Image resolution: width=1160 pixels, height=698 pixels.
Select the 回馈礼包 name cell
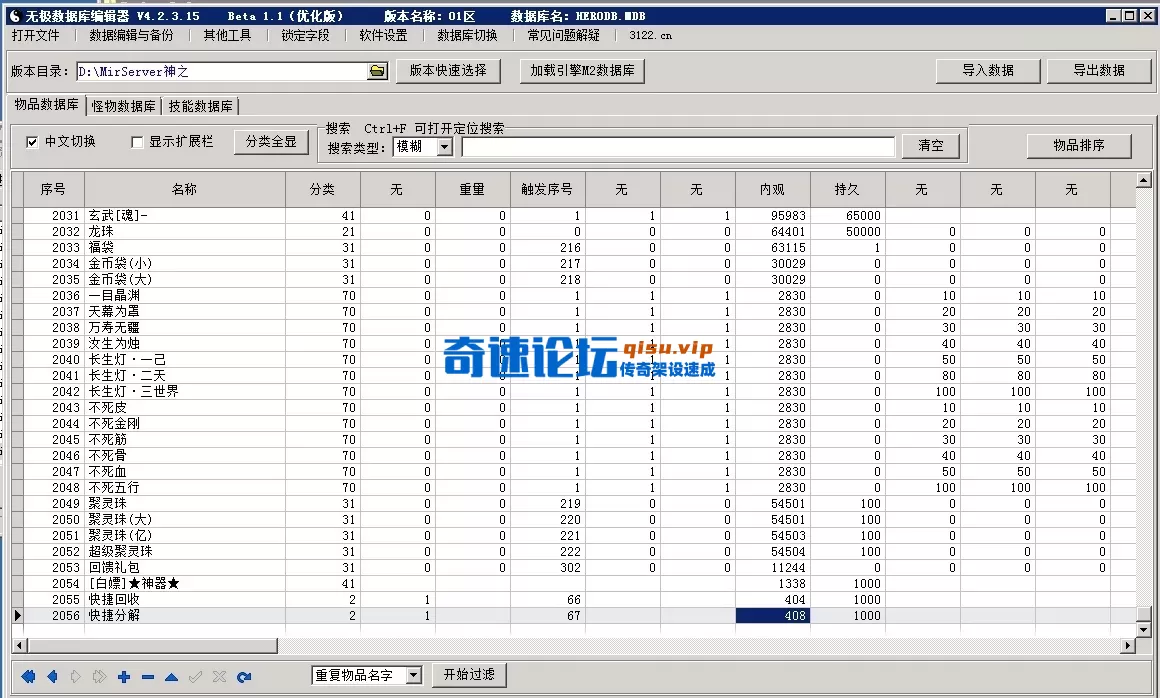[x=185, y=568]
